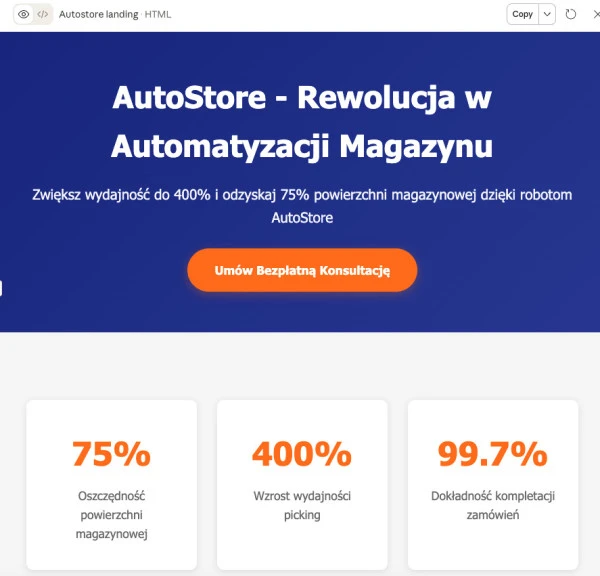Click 'Dokładność kompletacji zamówień' caption
The height and width of the screenshot is (576, 600).
pyautogui.click(x=493, y=505)
